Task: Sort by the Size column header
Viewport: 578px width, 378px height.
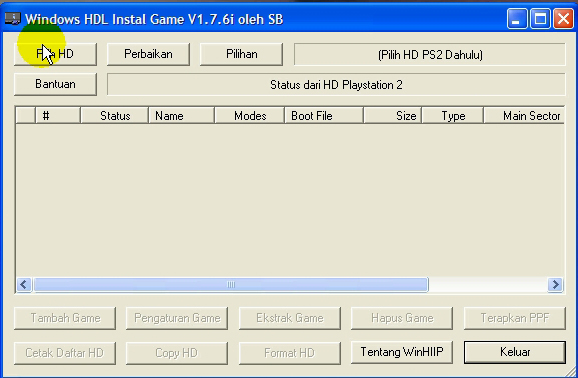Action: click(393, 116)
